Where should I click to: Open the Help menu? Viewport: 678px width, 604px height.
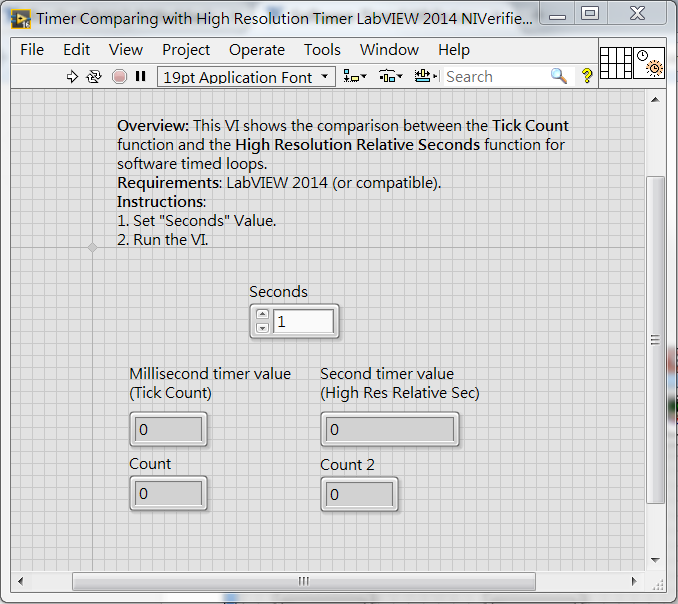coord(454,50)
